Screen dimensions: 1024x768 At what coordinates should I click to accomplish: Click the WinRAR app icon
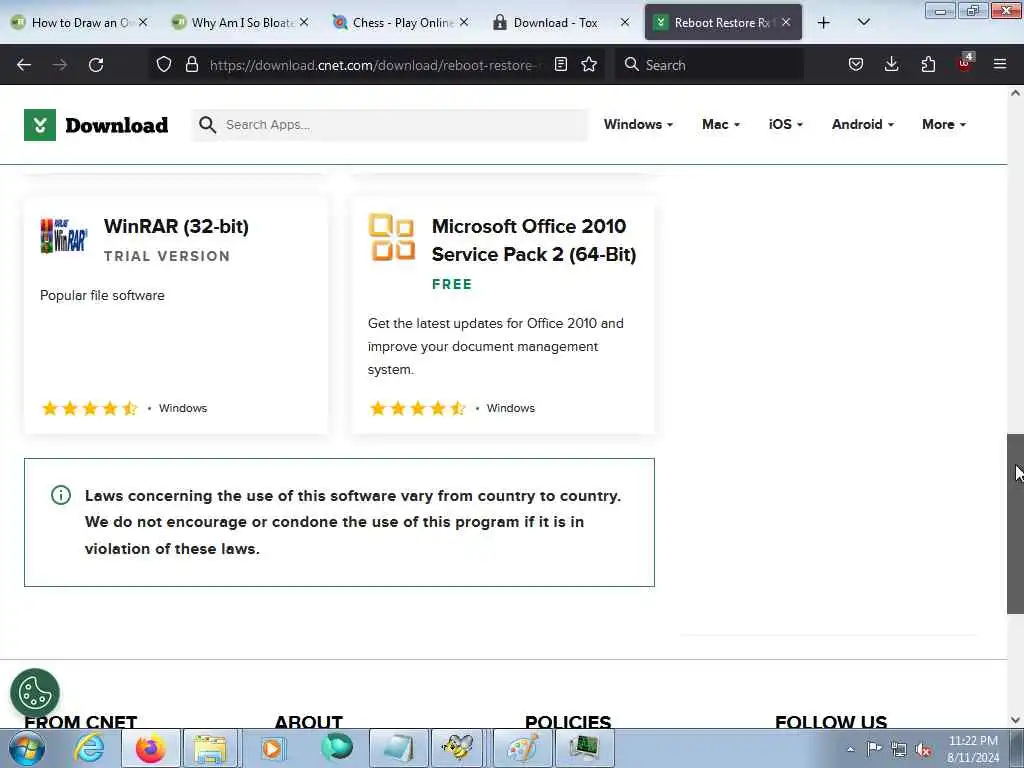[x=64, y=235]
